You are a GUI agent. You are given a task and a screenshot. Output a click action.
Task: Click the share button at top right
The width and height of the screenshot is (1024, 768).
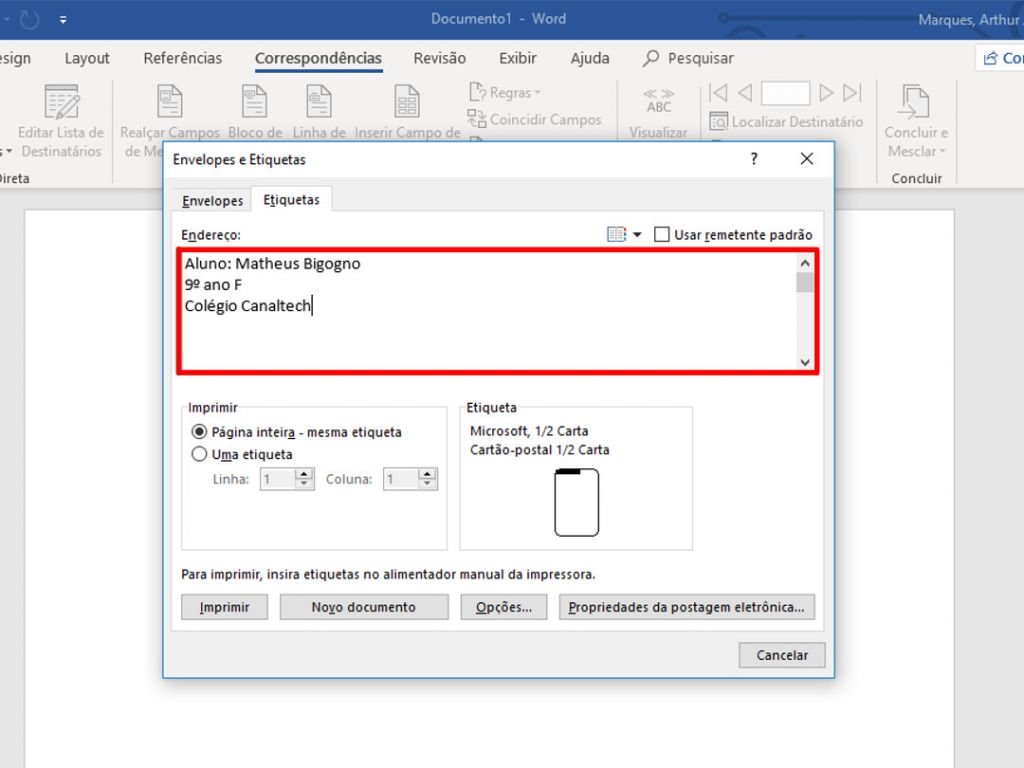pos(1002,58)
